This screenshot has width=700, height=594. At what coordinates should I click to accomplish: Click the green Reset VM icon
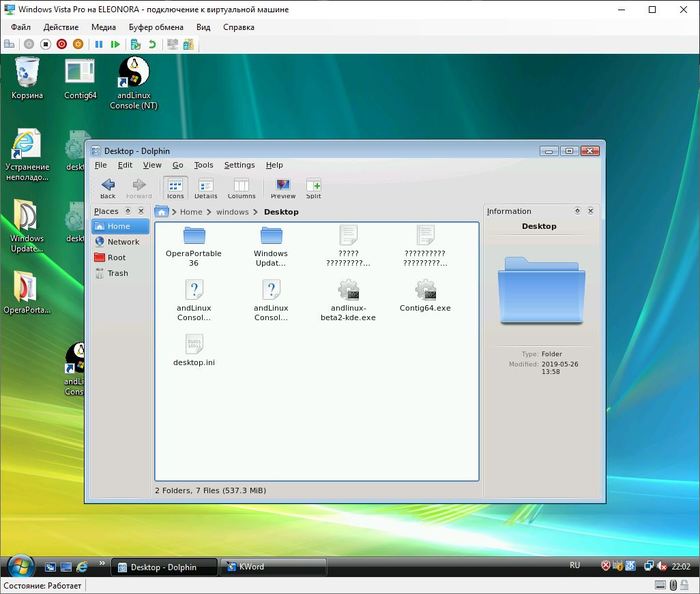click(115, 44)
